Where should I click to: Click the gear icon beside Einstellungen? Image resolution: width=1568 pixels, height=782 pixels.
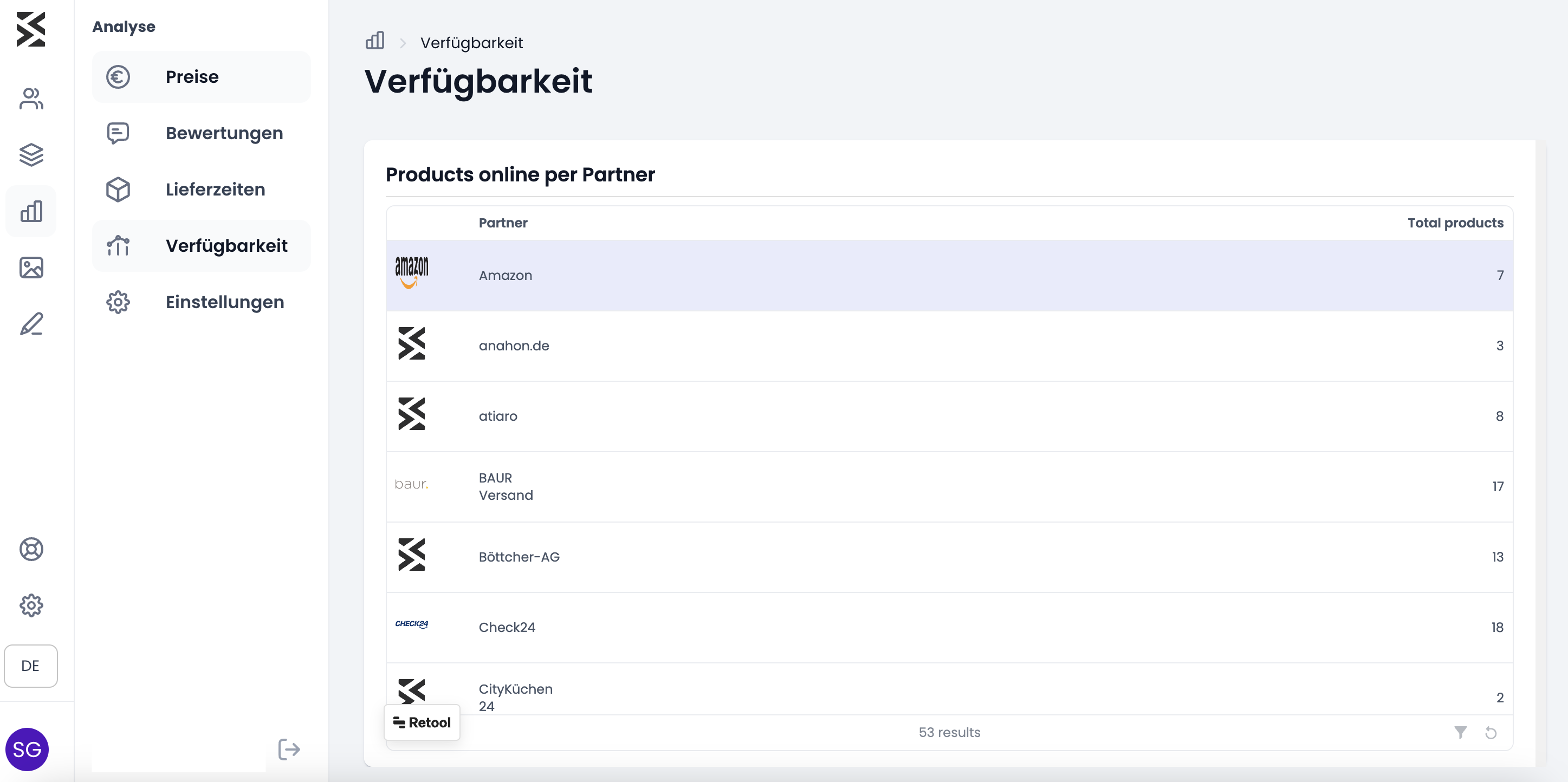pyautogui.click(x=118, y=302)
